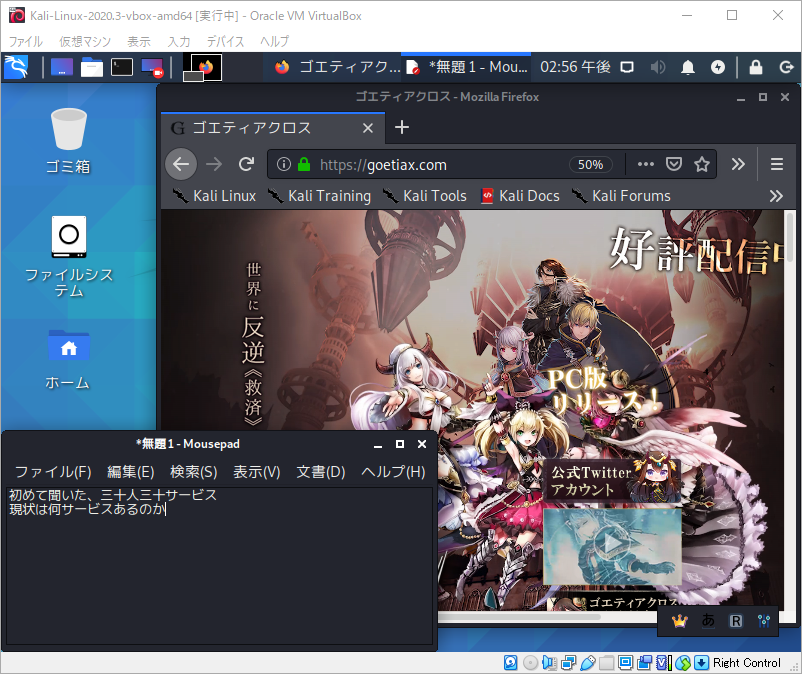This screenshot has height=674, width=802.
Task: Click the green connection padlock icon
Action: 304,164
